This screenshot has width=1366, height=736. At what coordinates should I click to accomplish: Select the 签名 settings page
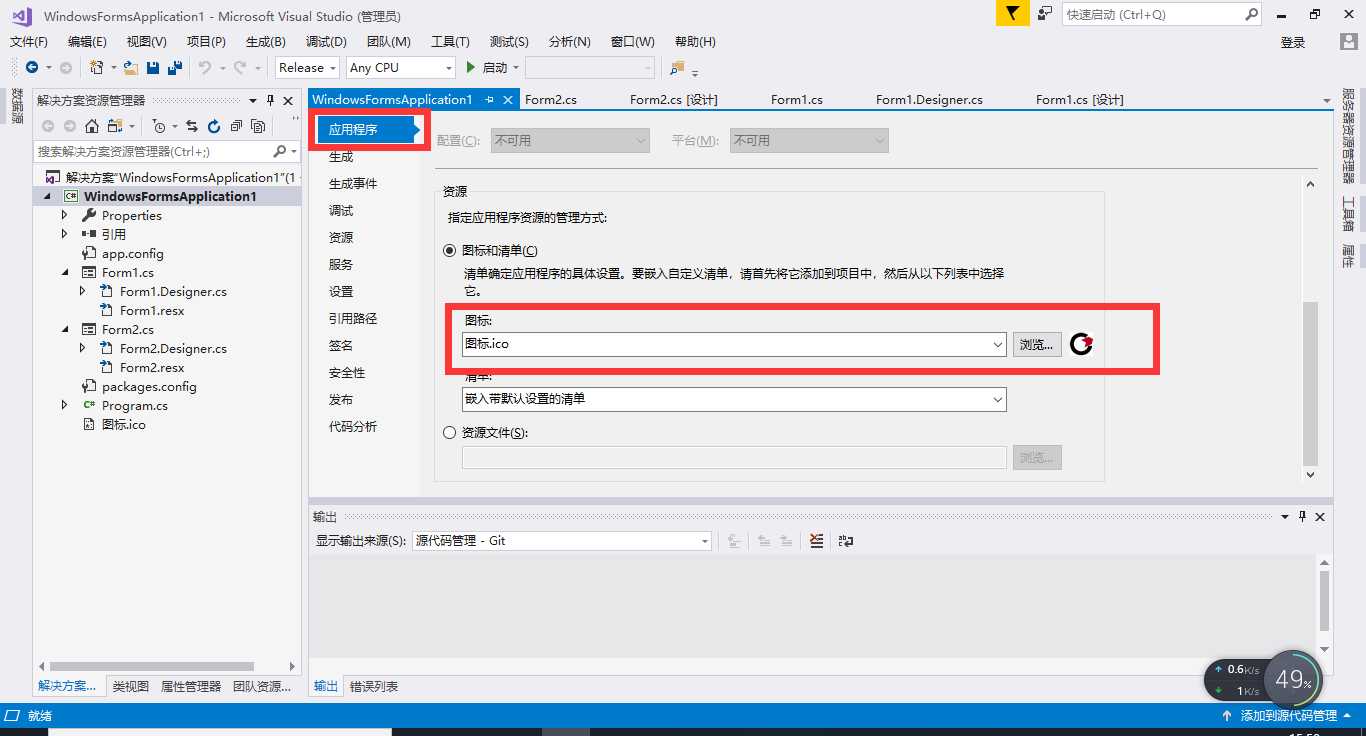pos(341,345)
